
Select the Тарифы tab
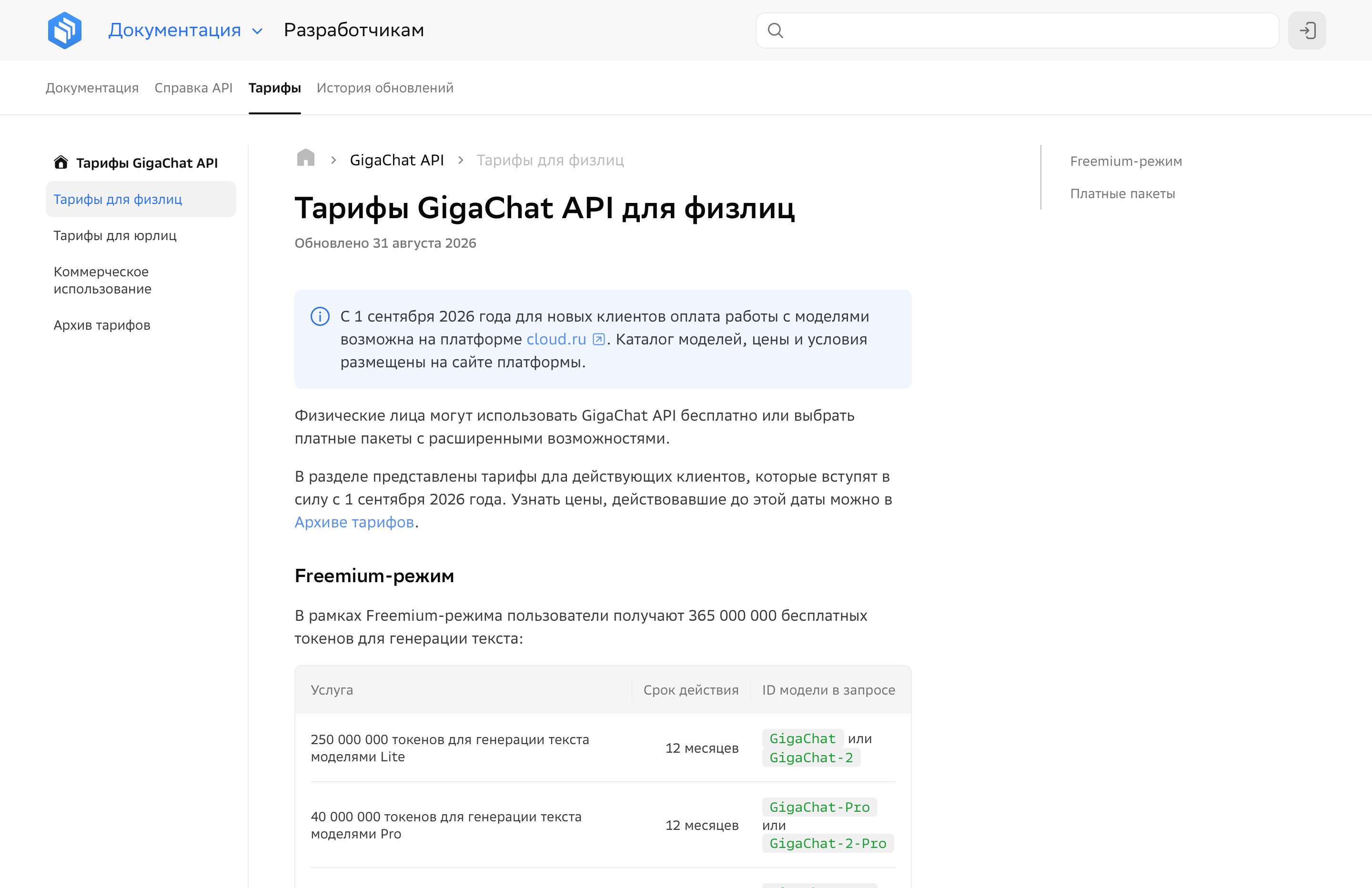[274, 88]
